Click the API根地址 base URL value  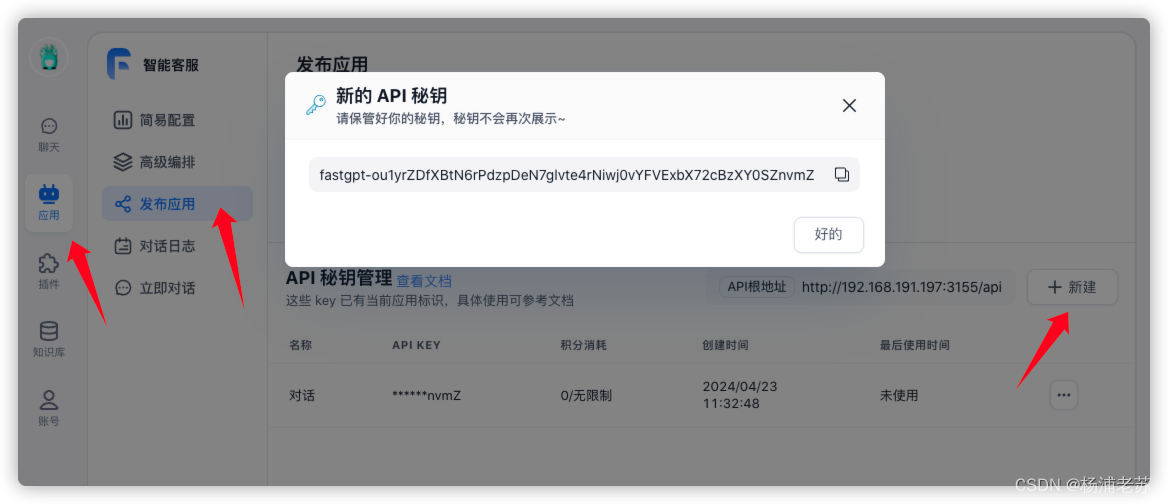[x=901, y=287]
